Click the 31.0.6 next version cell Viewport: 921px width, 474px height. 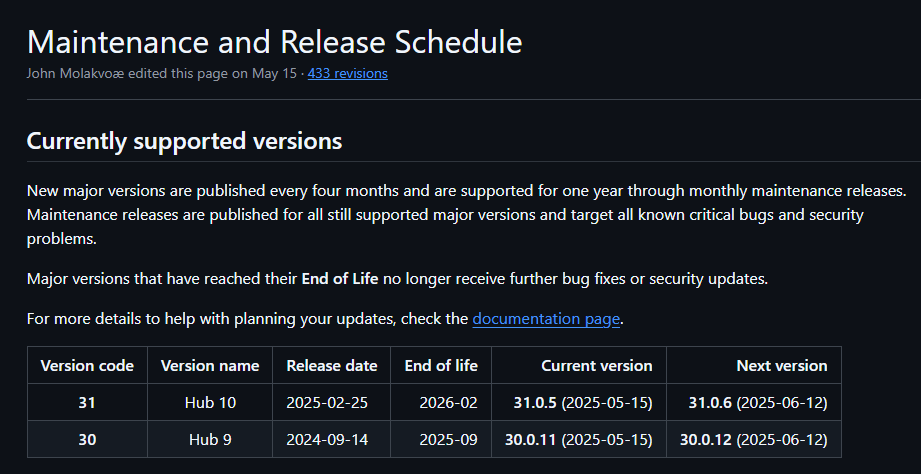(x=754, y=402)
